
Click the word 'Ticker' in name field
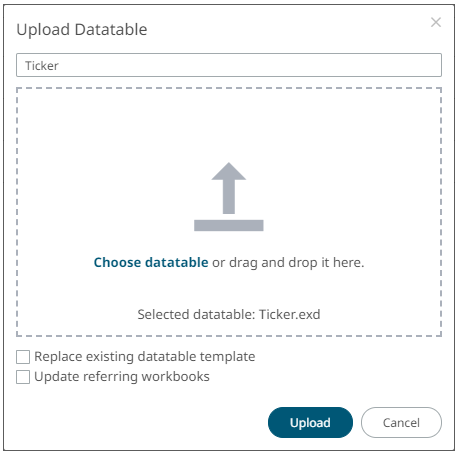[42, 66]
